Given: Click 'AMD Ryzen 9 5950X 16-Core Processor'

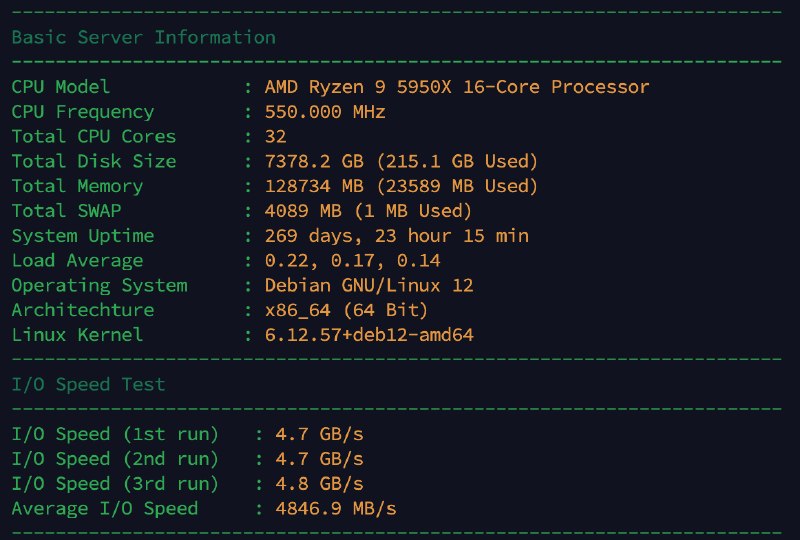Looking at the screenshot, I should 457,87.
